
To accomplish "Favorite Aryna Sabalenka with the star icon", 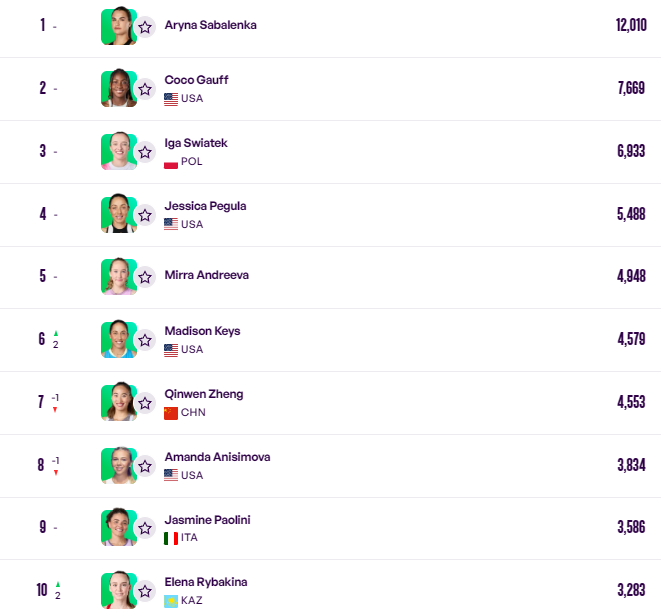I will coord(145,27).
